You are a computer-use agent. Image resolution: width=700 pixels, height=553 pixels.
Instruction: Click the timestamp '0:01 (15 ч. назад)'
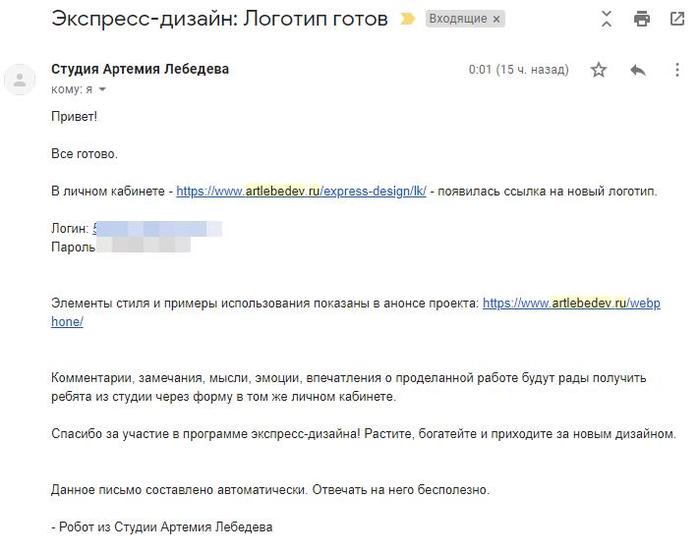click(518, 70)
